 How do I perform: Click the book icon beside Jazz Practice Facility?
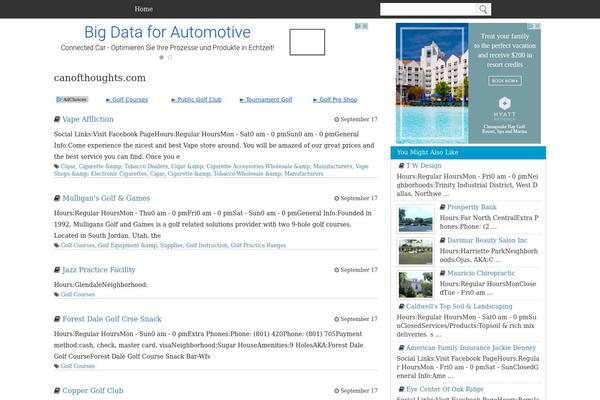click(57, 270)
